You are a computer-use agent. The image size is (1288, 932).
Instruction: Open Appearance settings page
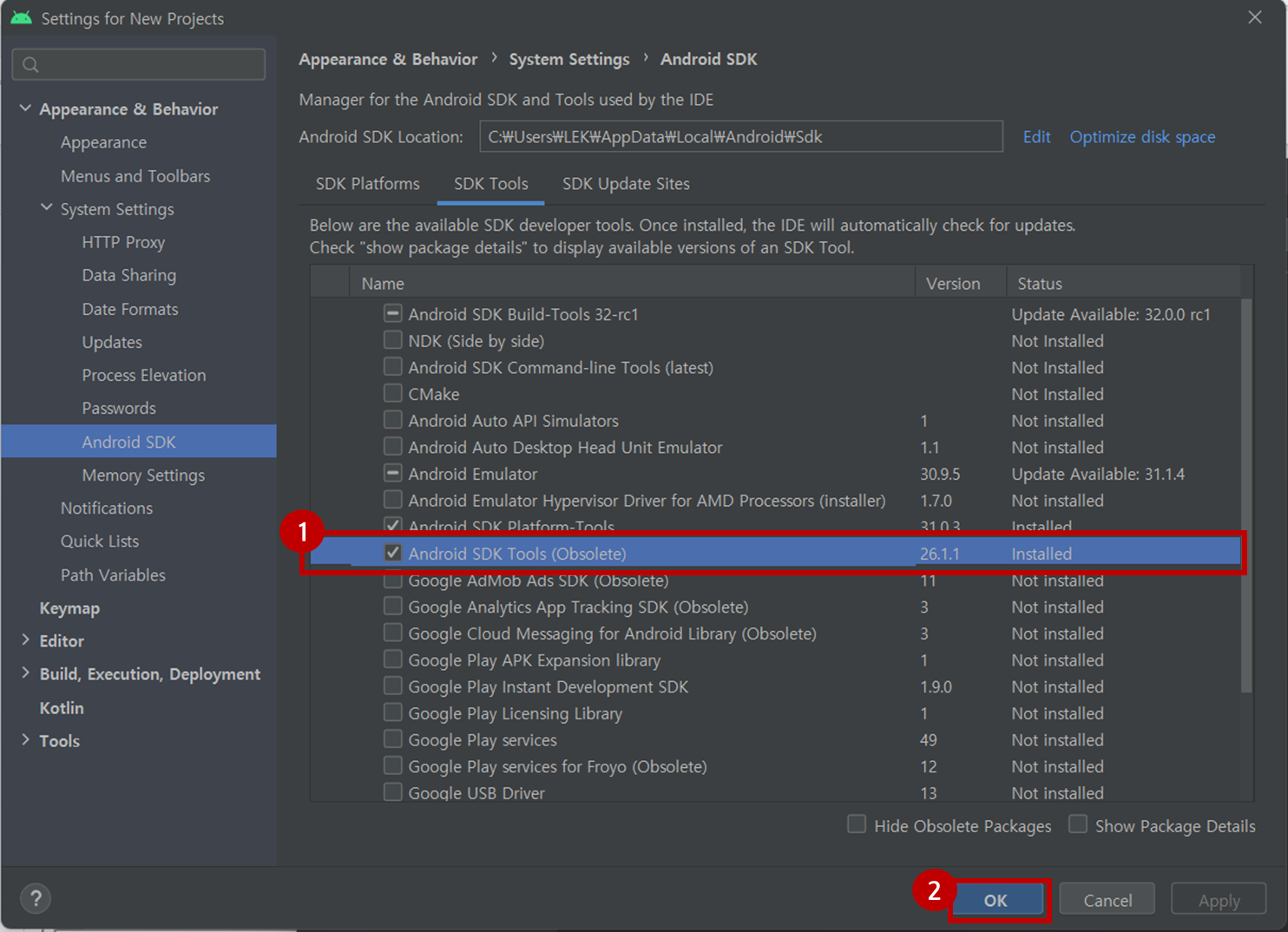[103, 142]
